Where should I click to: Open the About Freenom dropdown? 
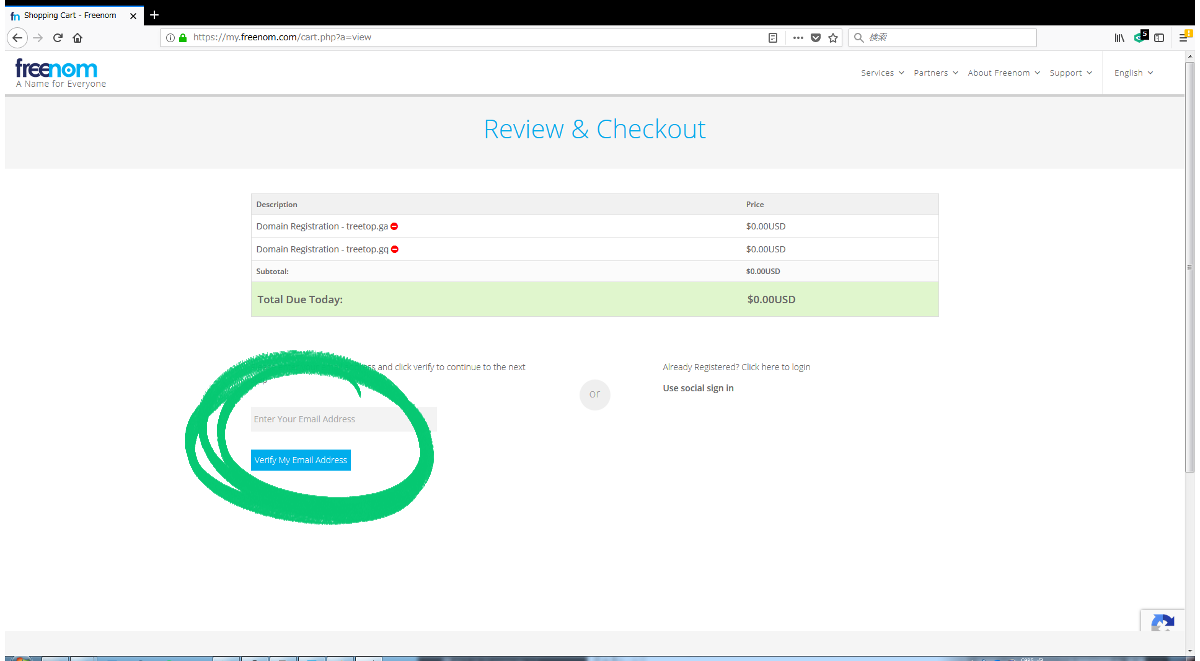(1004, 73)
